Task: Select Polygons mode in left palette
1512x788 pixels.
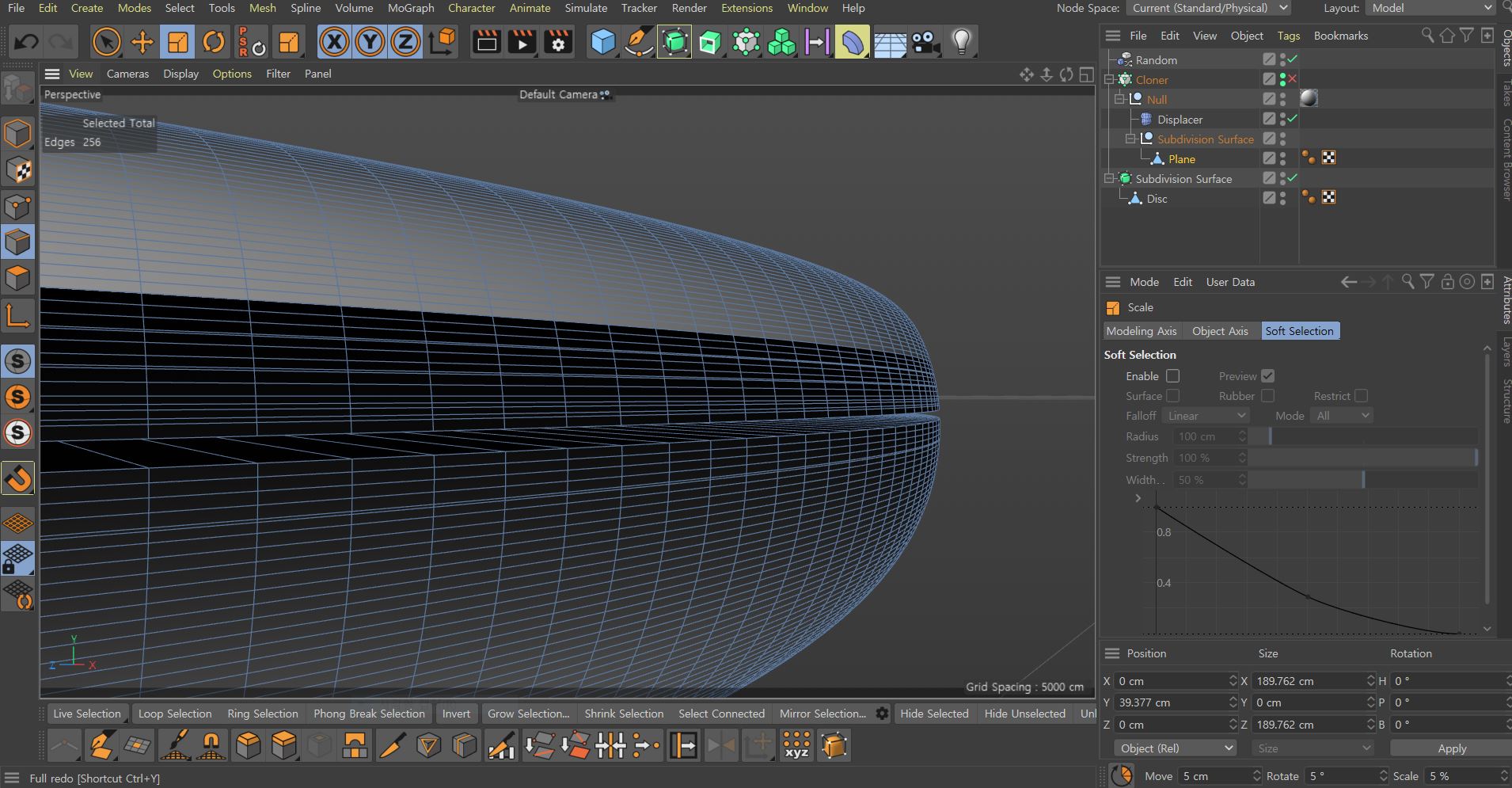Action: pyautogui.click(x=17, y=278)
